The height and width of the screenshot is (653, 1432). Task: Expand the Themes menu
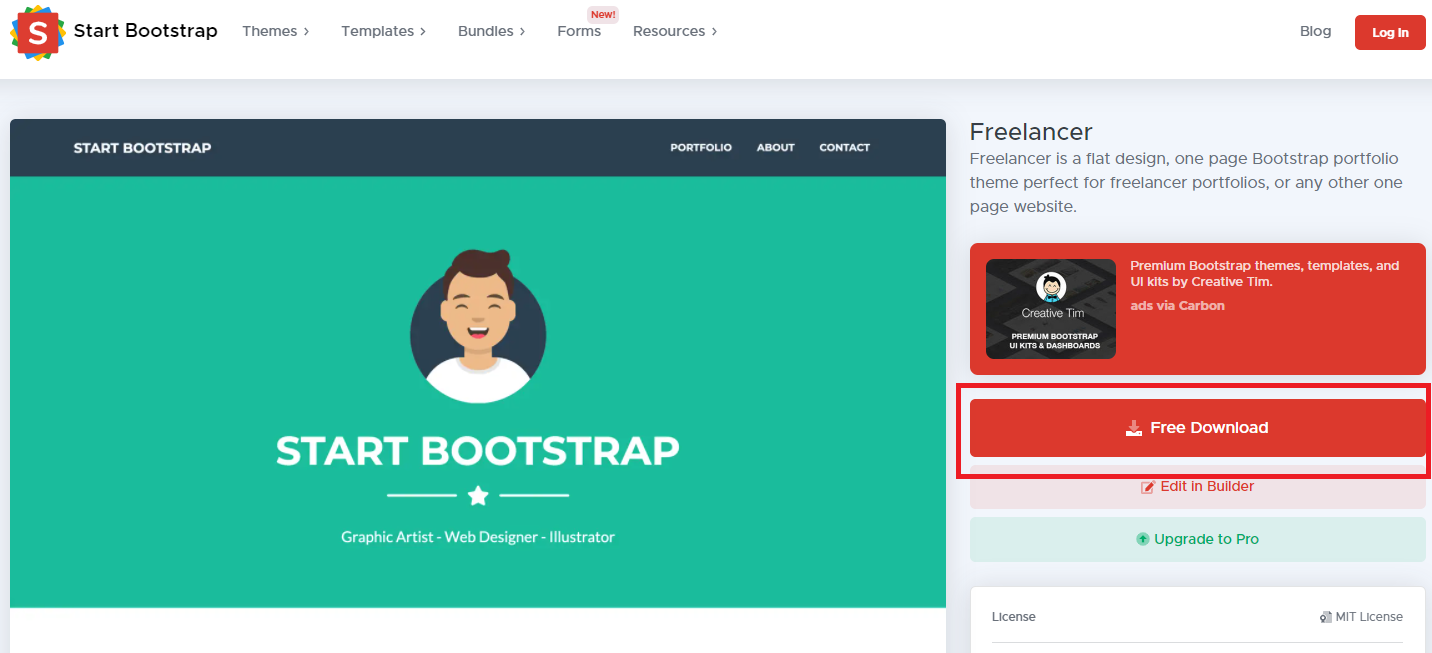275,31
